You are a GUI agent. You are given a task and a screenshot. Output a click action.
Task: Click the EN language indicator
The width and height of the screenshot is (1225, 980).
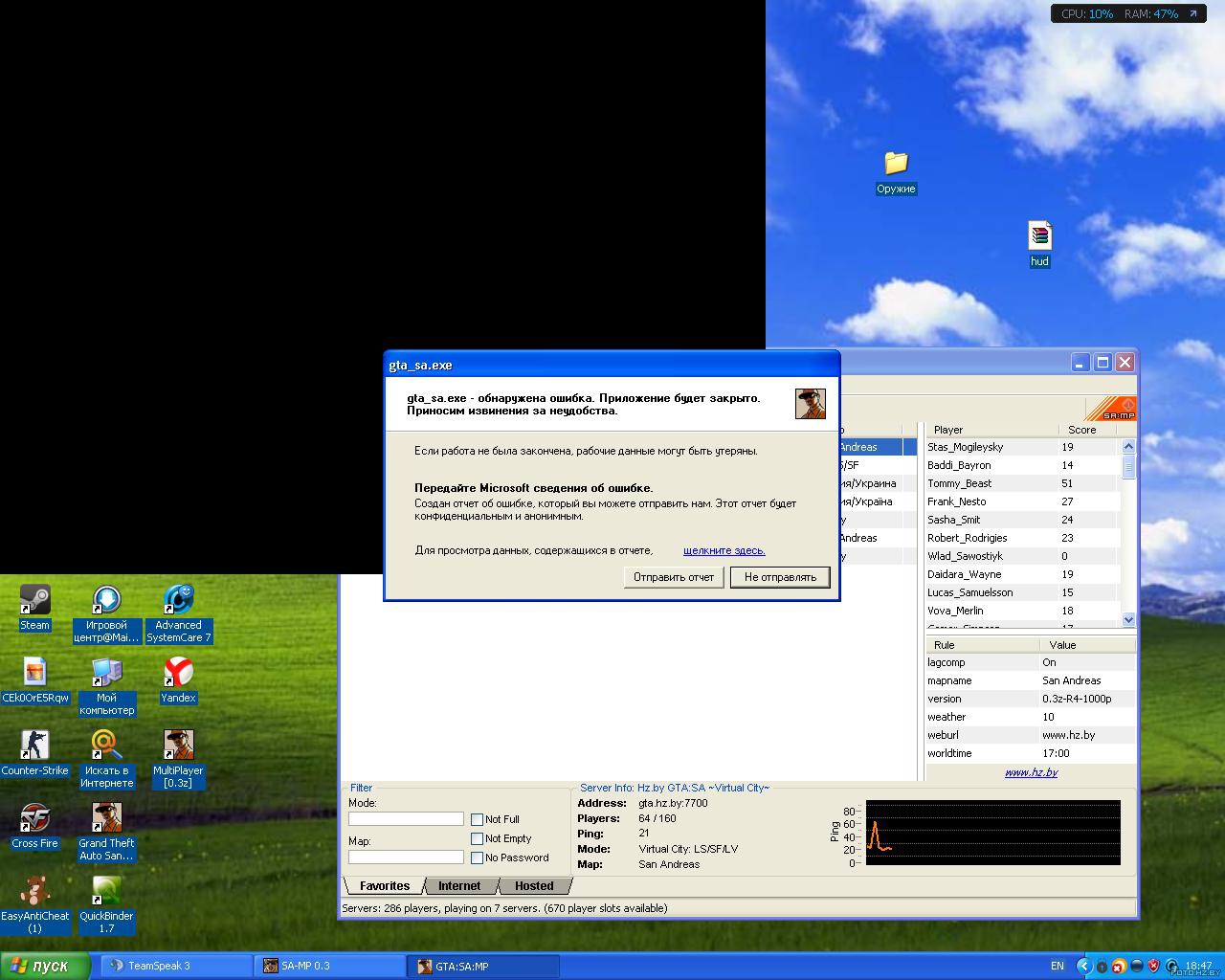[x=1058, y=966]
